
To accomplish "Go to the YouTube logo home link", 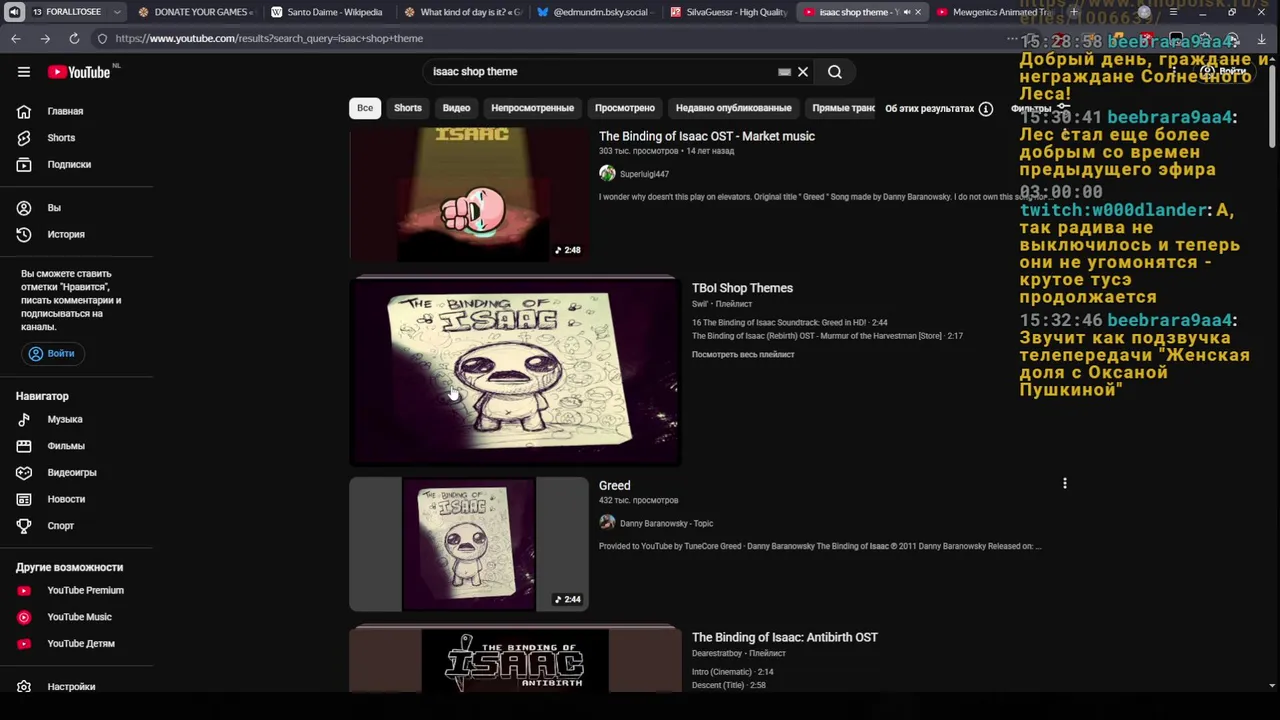I will tap(79, 72).
